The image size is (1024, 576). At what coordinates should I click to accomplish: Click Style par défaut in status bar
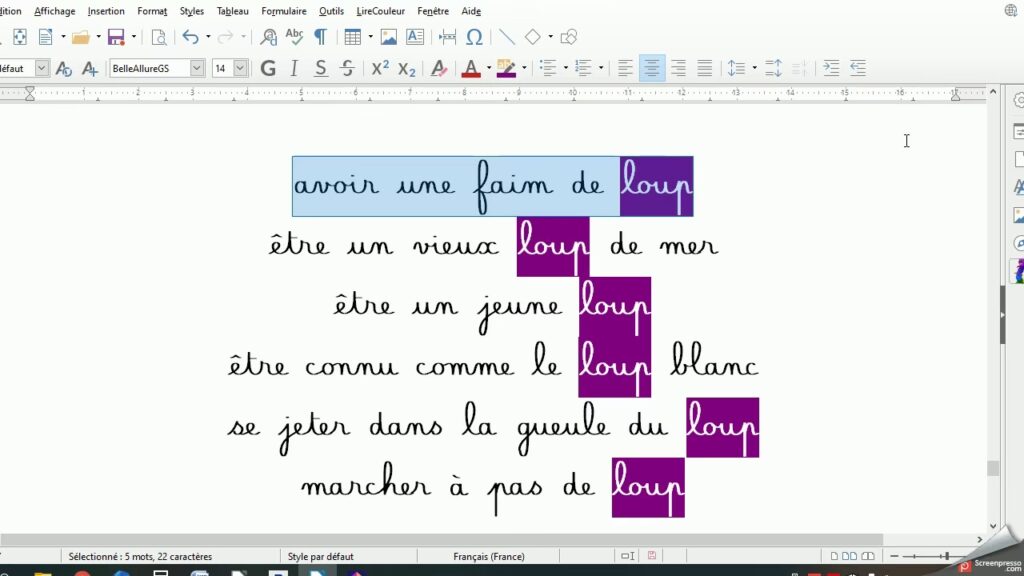click(320, 556)
